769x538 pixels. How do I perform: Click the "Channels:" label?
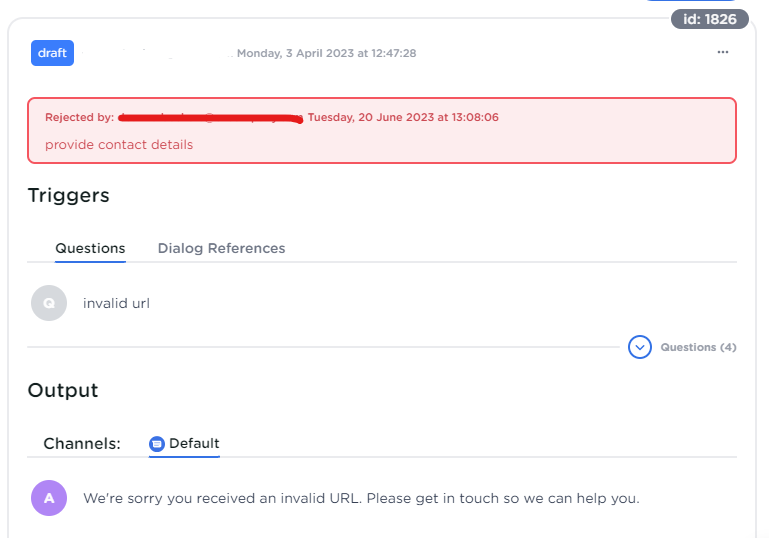click(82, 444)
